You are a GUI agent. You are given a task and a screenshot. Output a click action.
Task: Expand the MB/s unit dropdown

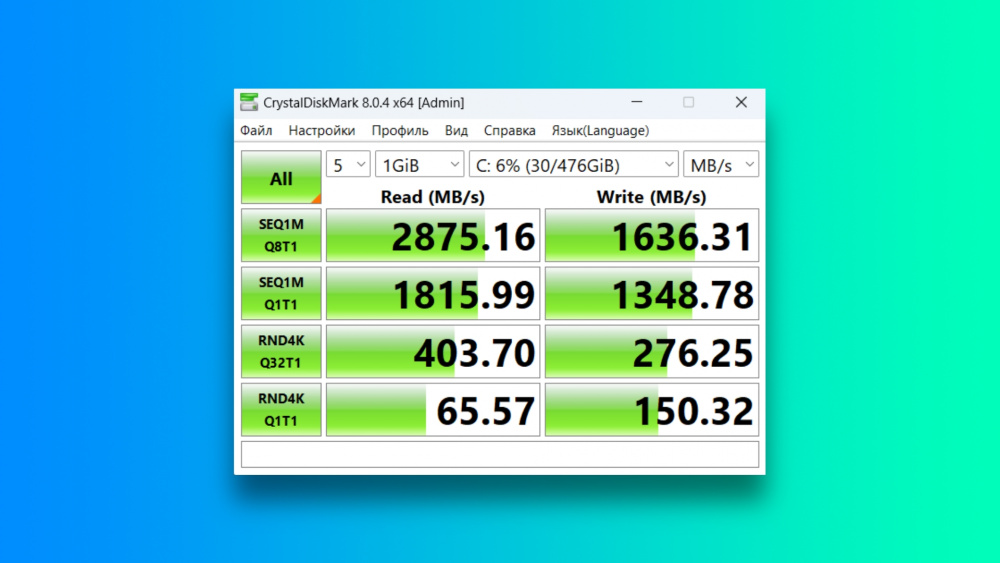pos(721,165)
